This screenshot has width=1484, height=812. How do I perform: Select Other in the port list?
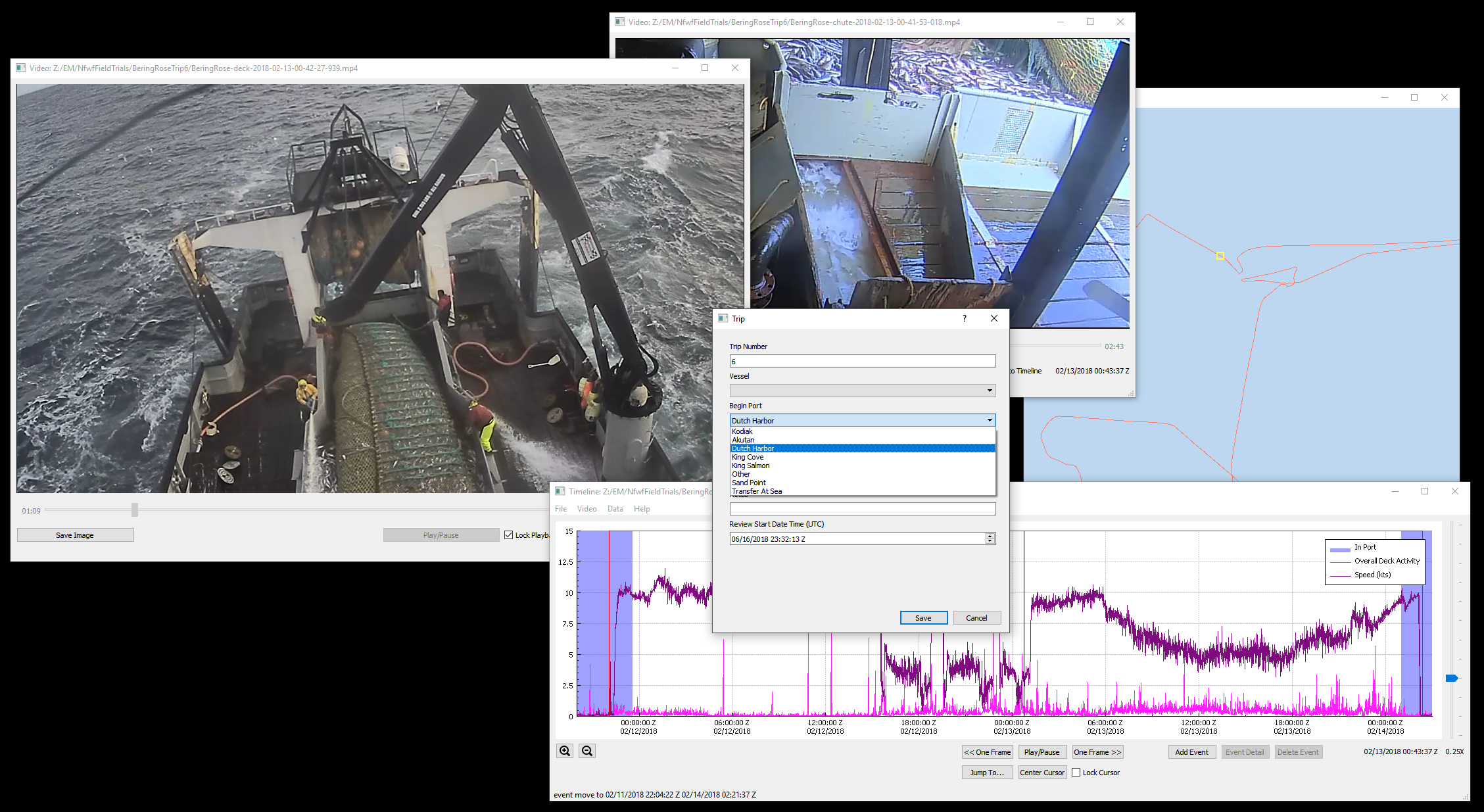(x=863, y=474)
